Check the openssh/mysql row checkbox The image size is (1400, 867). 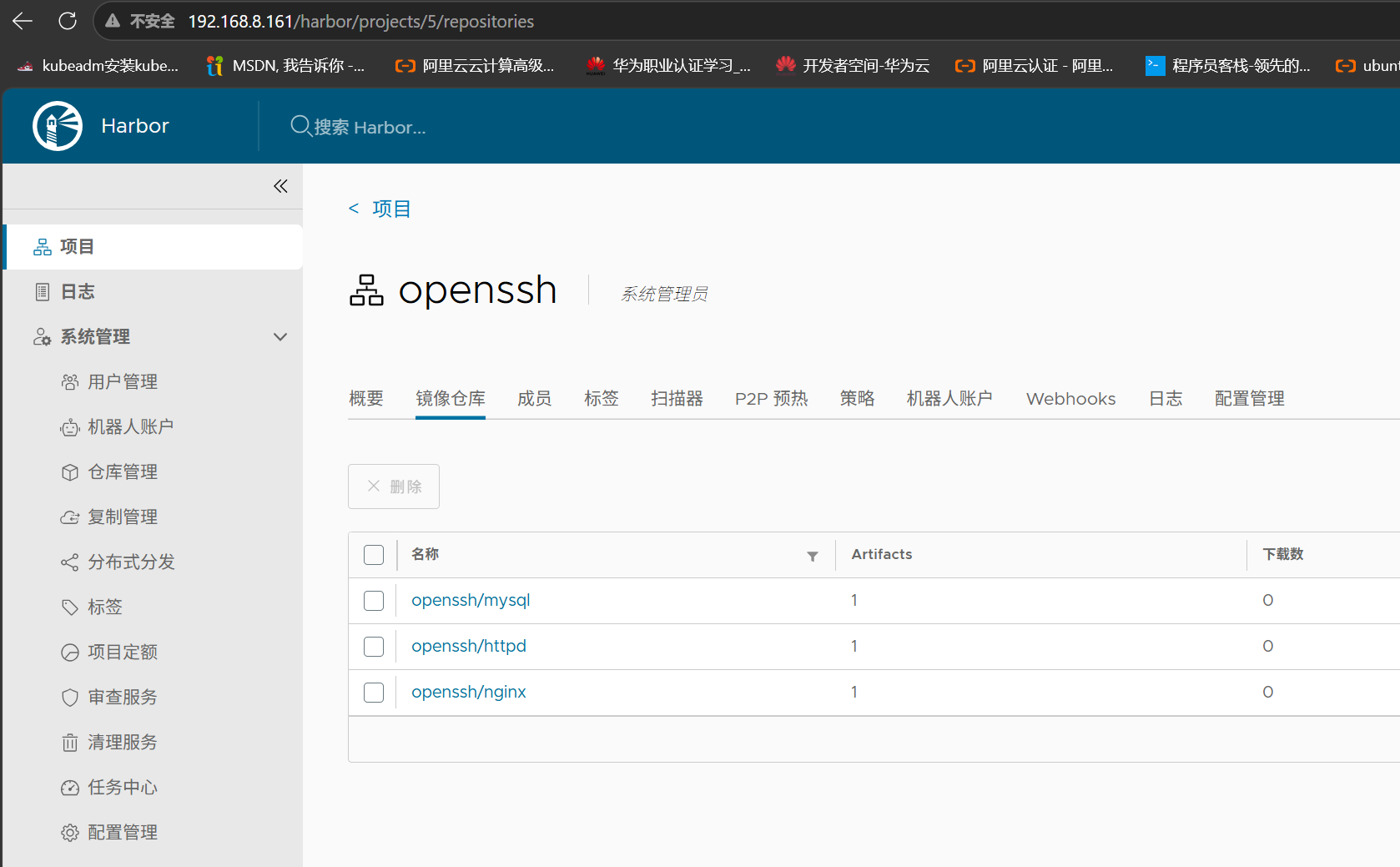pos(374,601)
